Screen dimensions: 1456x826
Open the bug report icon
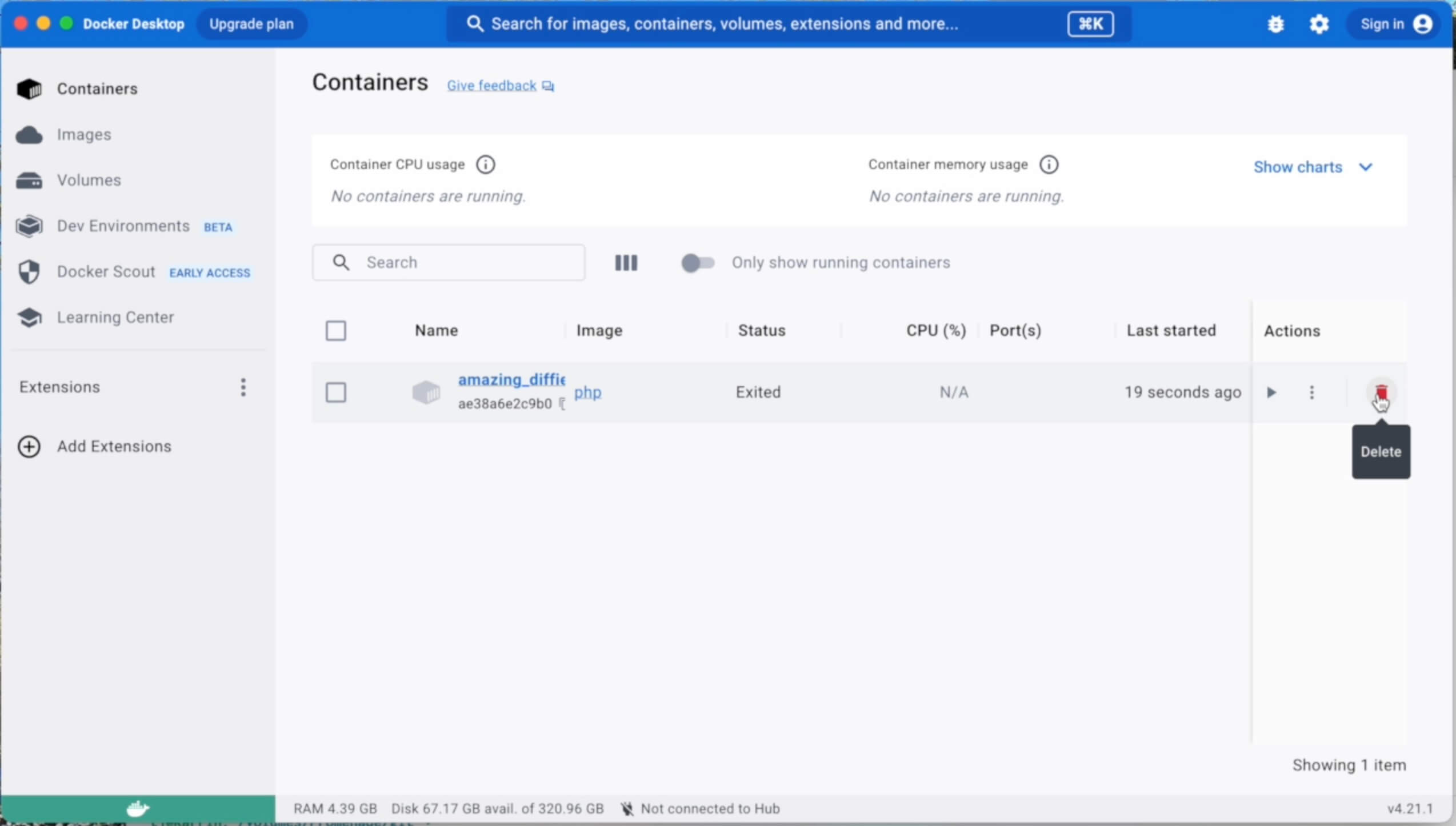pos(1275,23)
